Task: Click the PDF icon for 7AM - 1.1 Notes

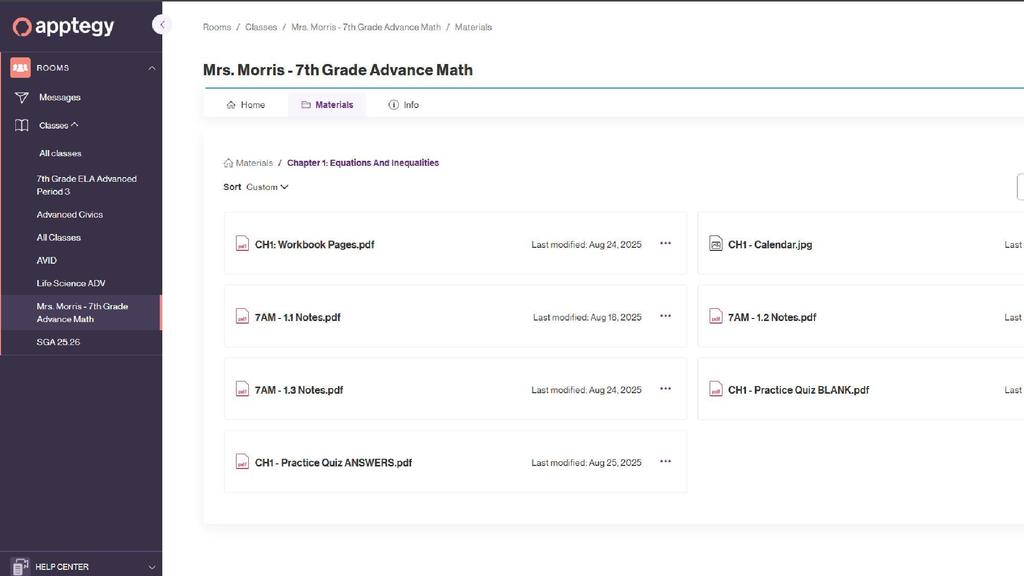Action: pos(242,316)
